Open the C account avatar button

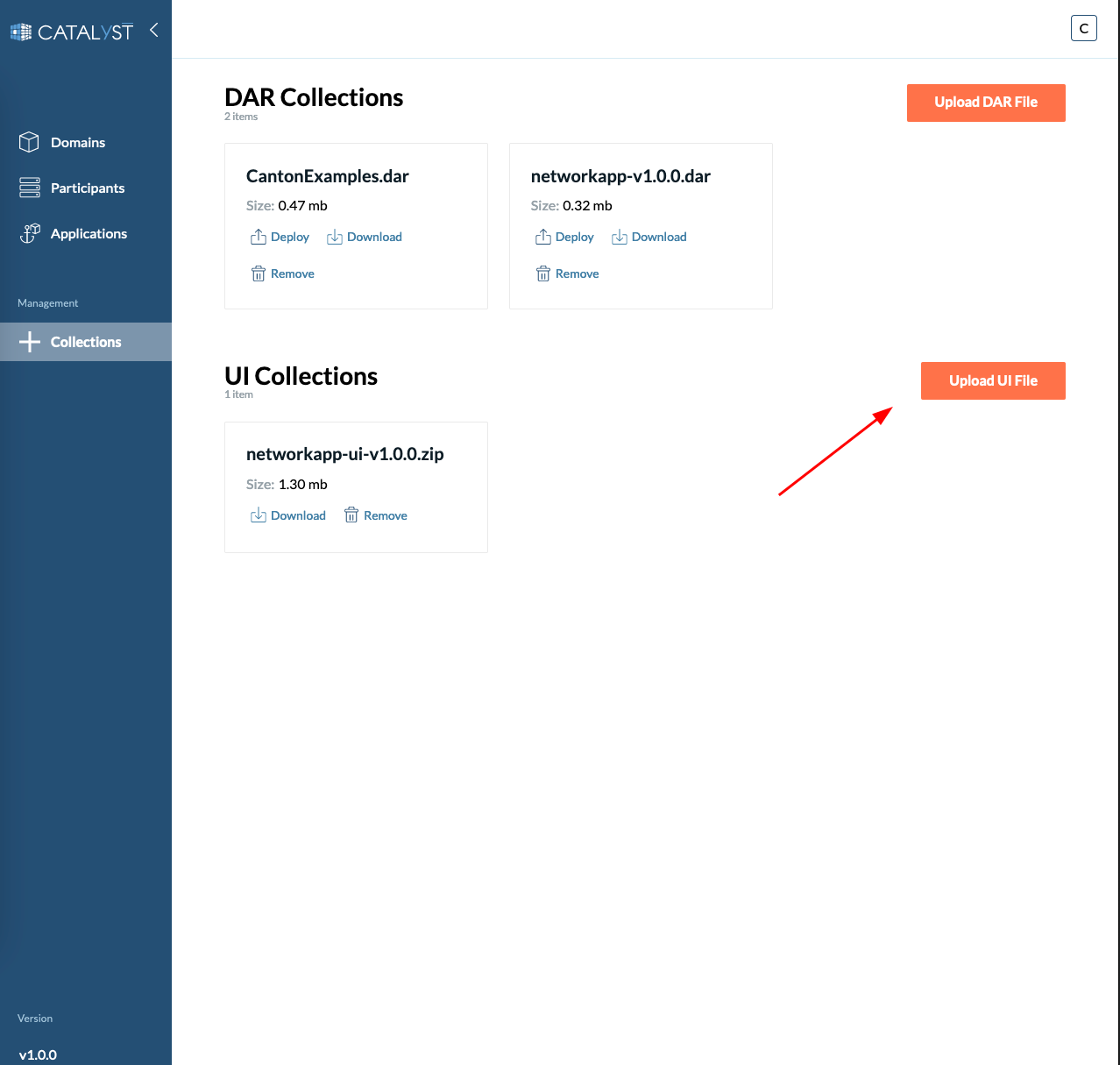pos(1083,27)
